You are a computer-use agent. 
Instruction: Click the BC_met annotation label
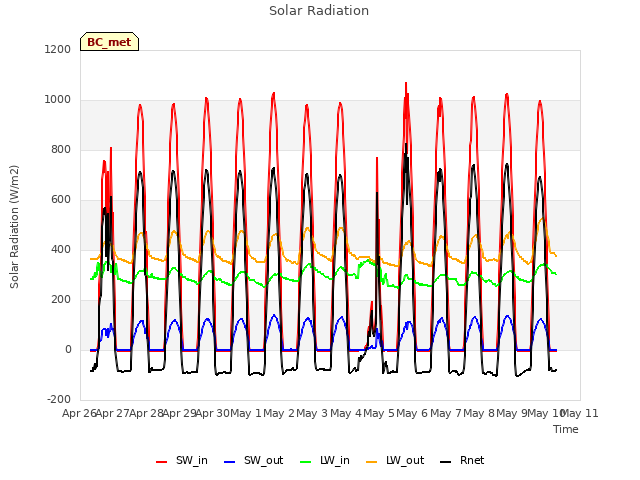pyautogui.click(x=109, y=42)
